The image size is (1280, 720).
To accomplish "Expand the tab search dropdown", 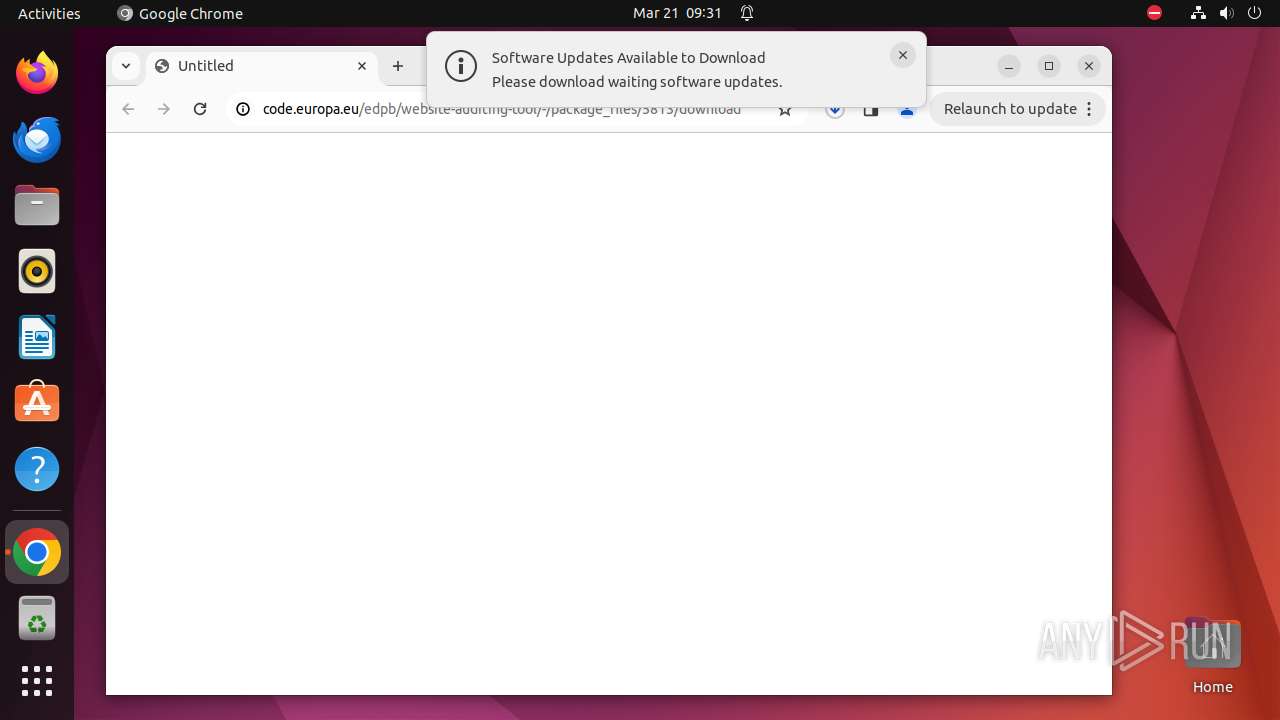I will coord(125,66).
